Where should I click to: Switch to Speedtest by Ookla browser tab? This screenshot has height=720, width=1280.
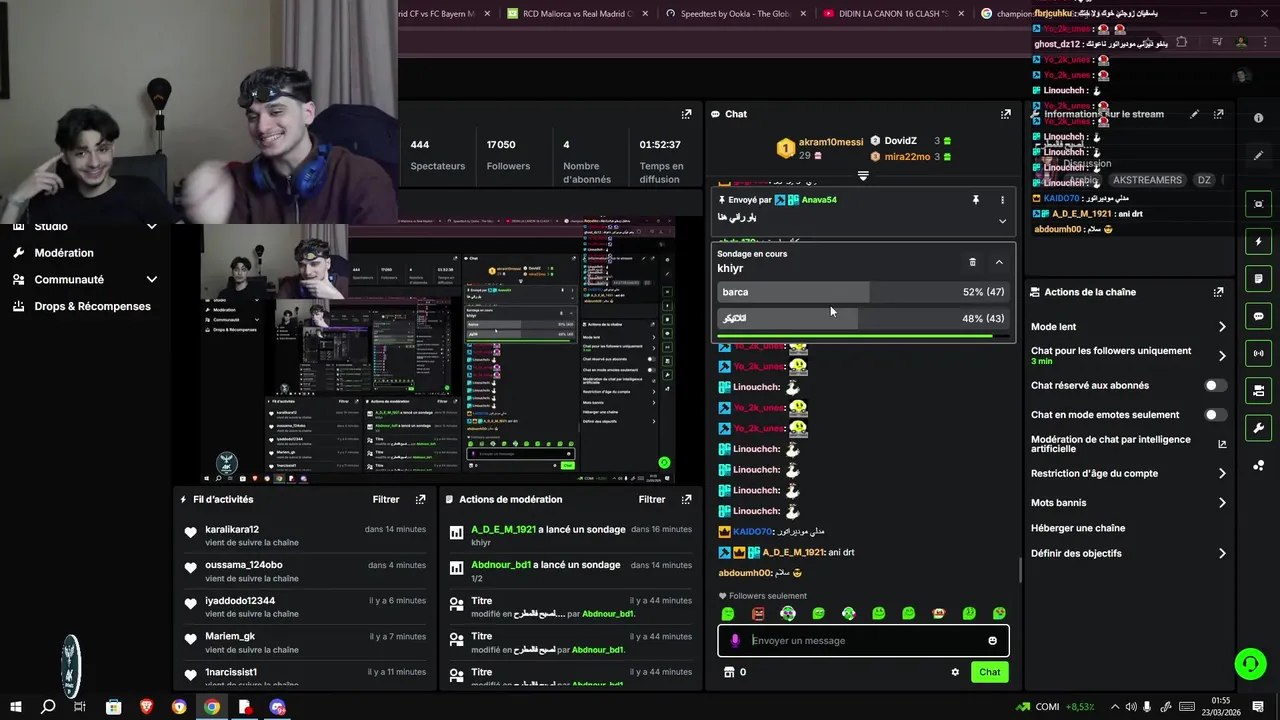click(x=736, y=14)
